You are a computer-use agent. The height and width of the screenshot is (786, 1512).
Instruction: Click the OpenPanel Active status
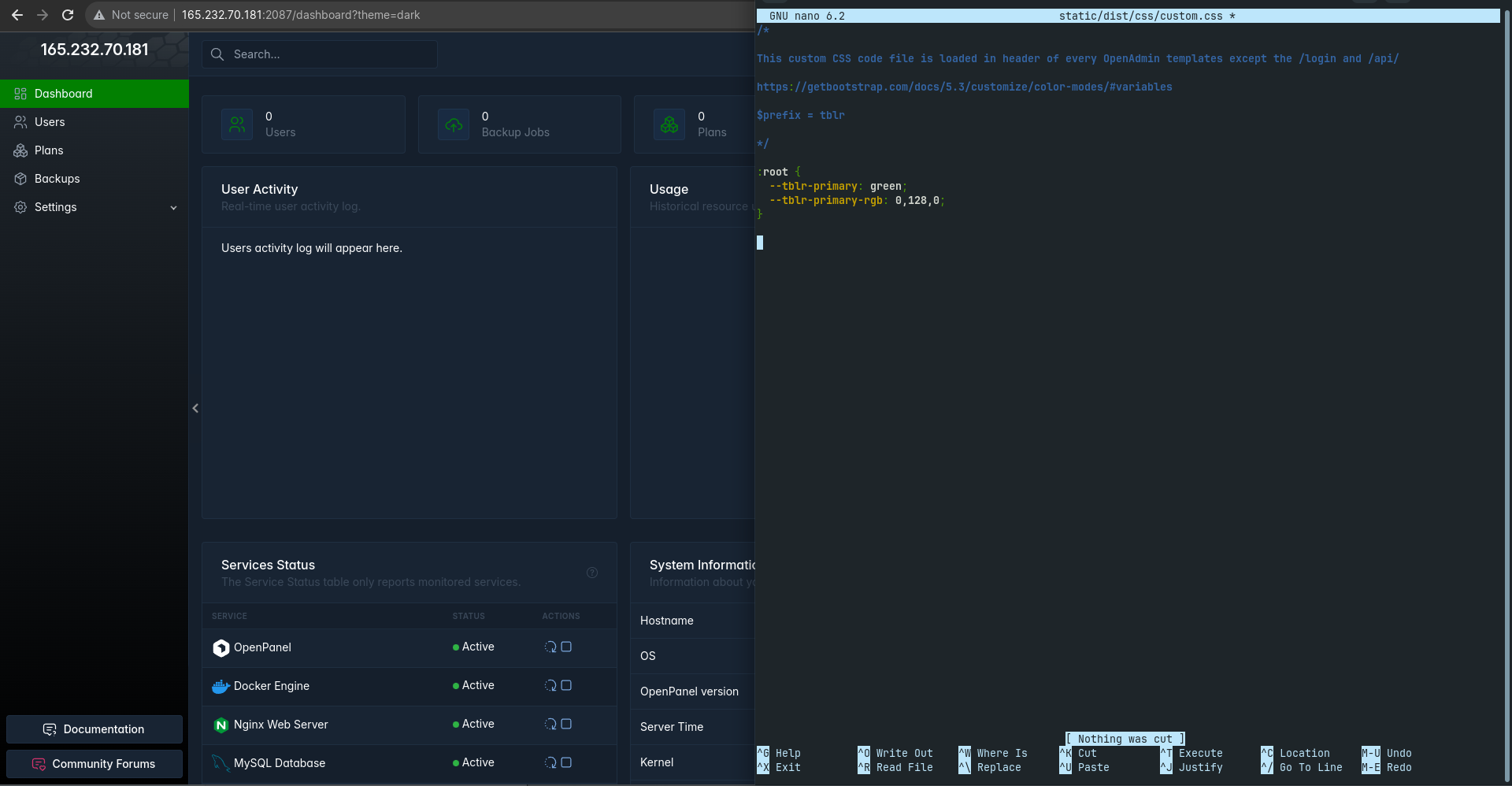473,647
